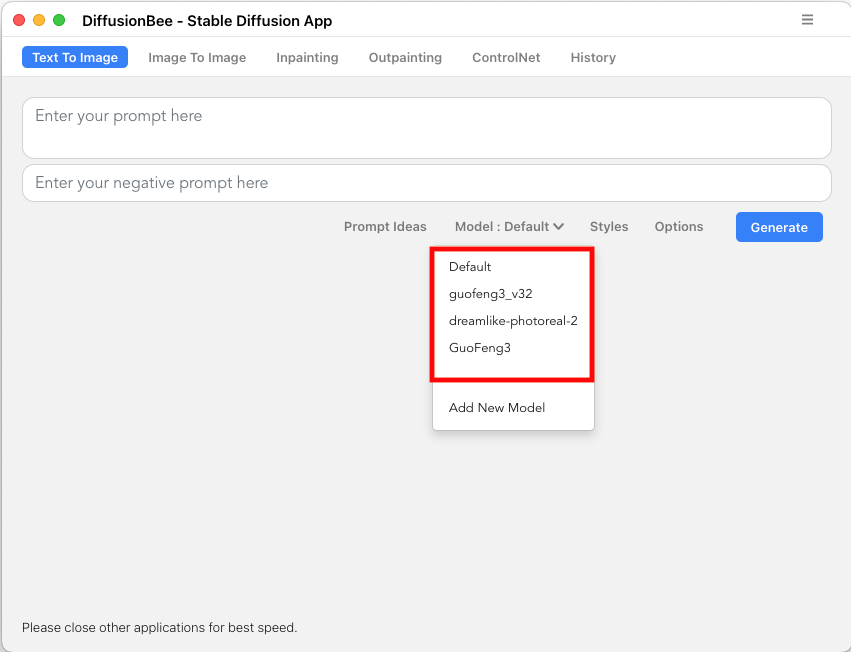Click the green fullscreen window button
Image resolution: width=851 pixels, height=652 pixels.
point(59,20)
